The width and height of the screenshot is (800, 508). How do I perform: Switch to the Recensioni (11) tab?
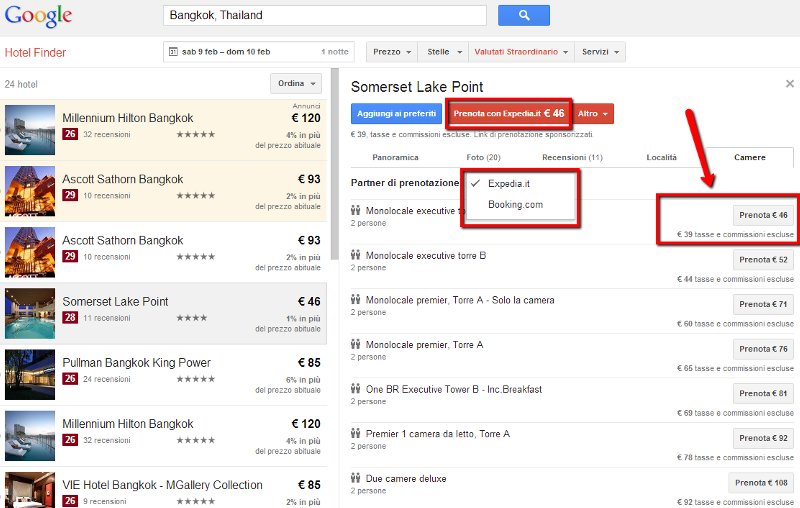coord(572,157)
